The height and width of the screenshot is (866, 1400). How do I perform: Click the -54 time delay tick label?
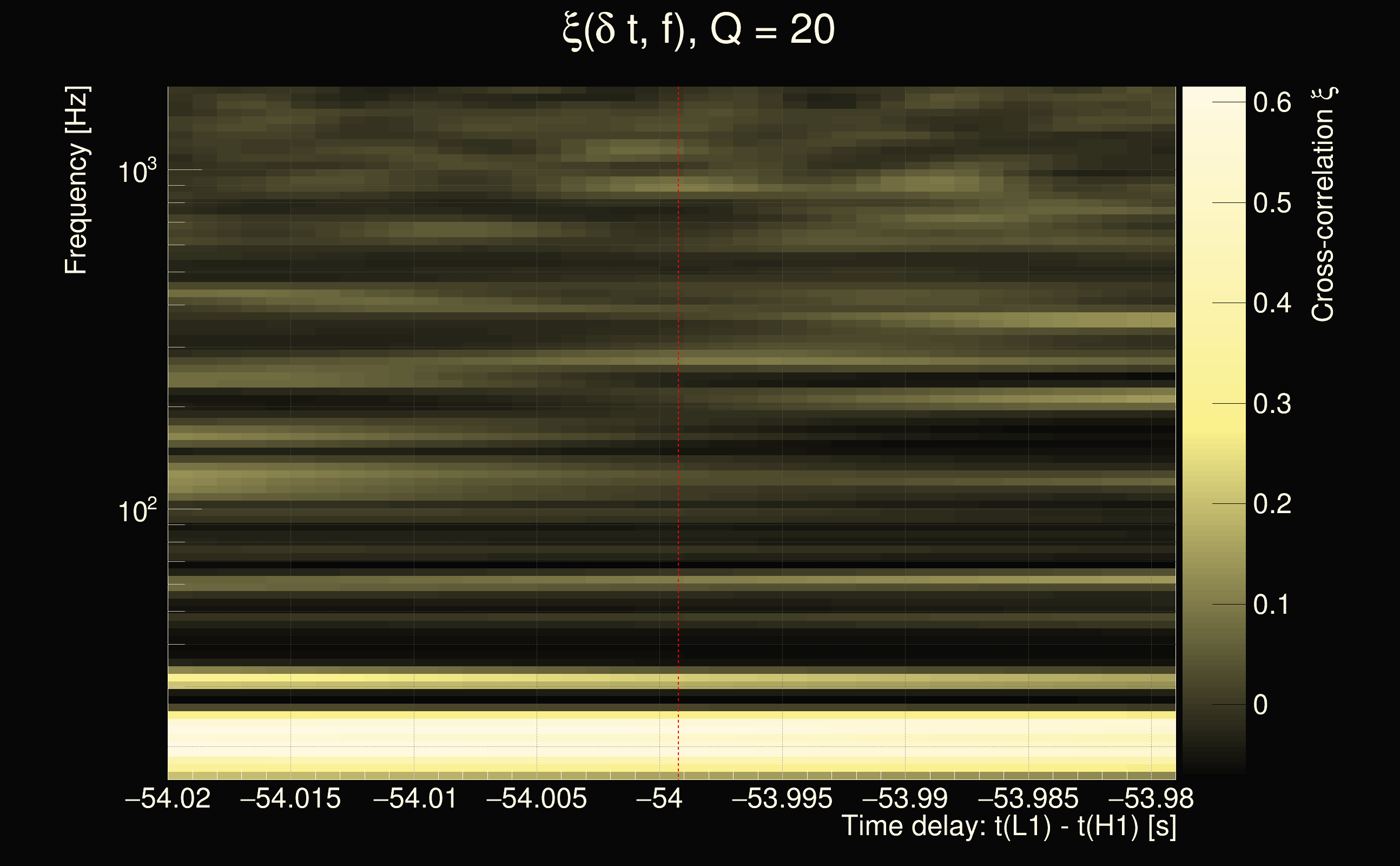coord(659,798)
